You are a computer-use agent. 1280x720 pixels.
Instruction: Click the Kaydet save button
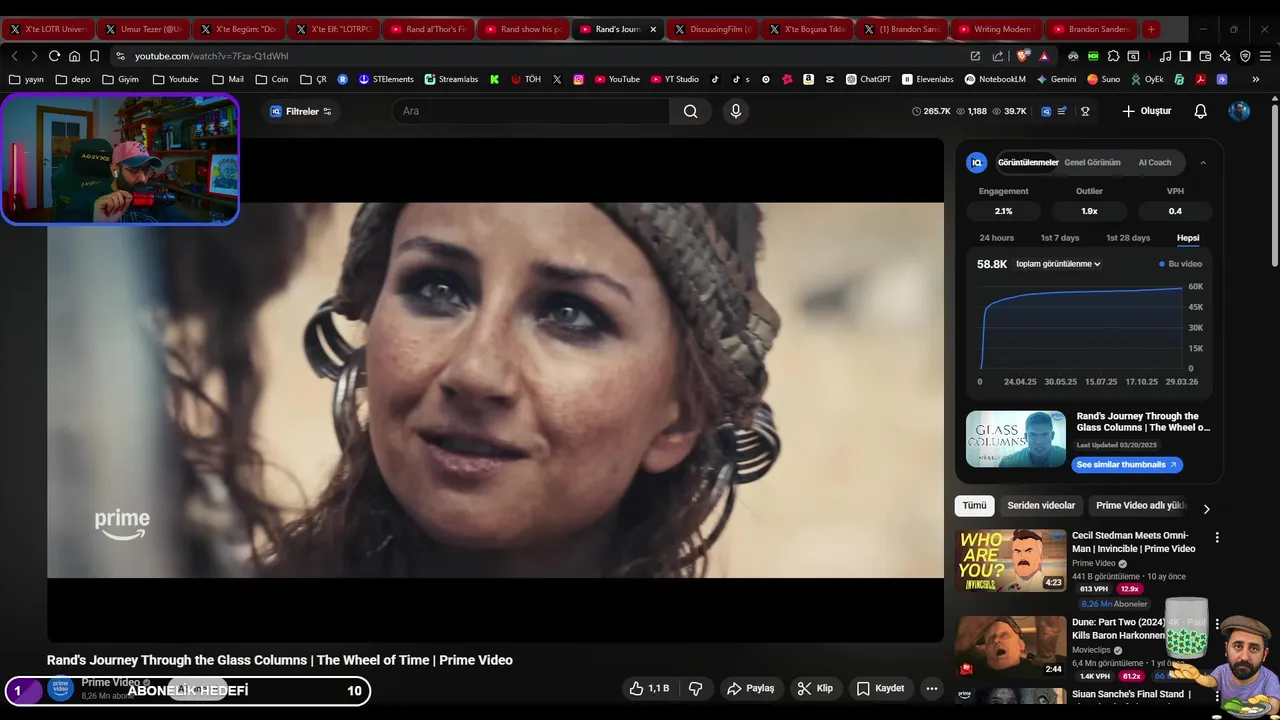[880, 688]
